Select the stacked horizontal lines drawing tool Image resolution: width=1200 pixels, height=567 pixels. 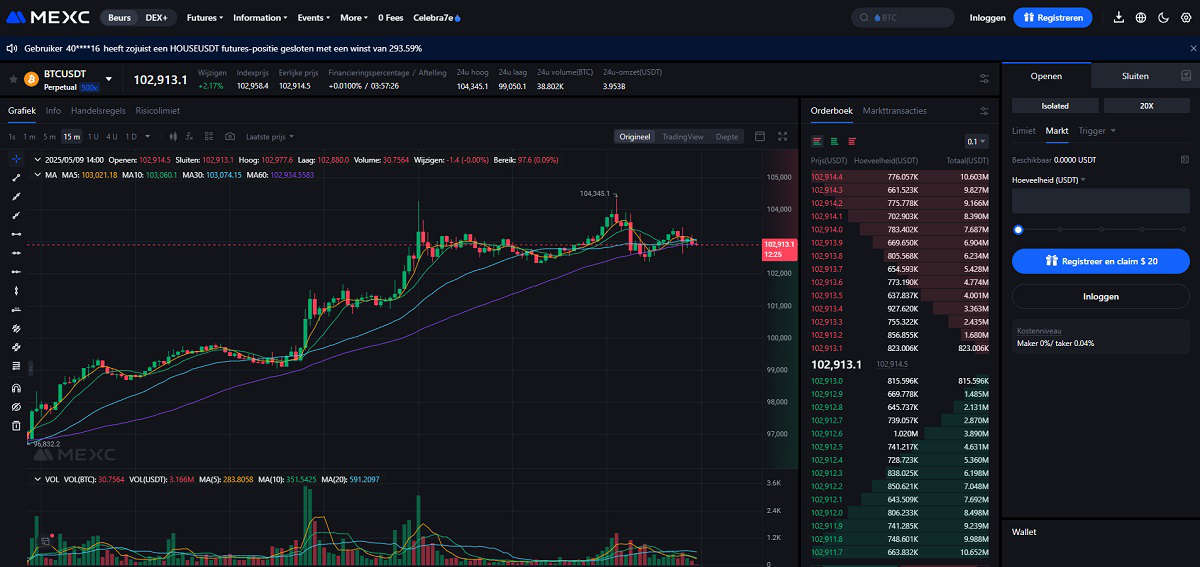coord(16,366)
